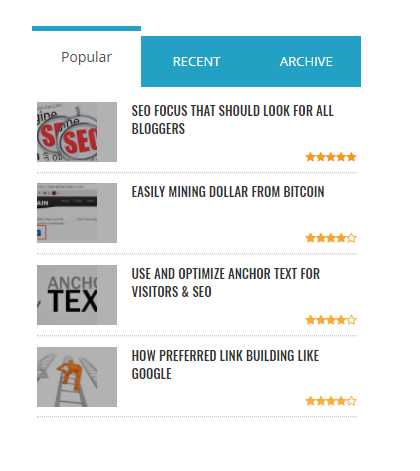Viewport: 420px width, 471px height.
Task: Open SEO Focus That Should Look For All Bloggers post
Action: pos(232,120)
